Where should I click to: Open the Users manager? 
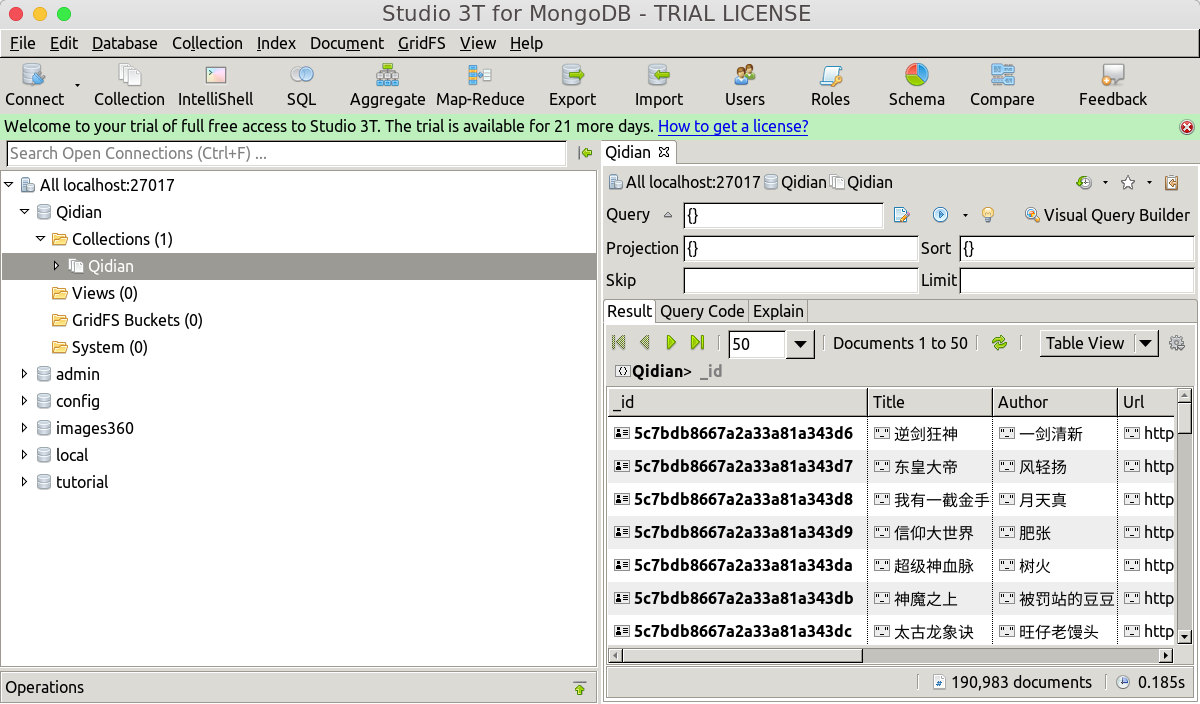pos(745,85)
